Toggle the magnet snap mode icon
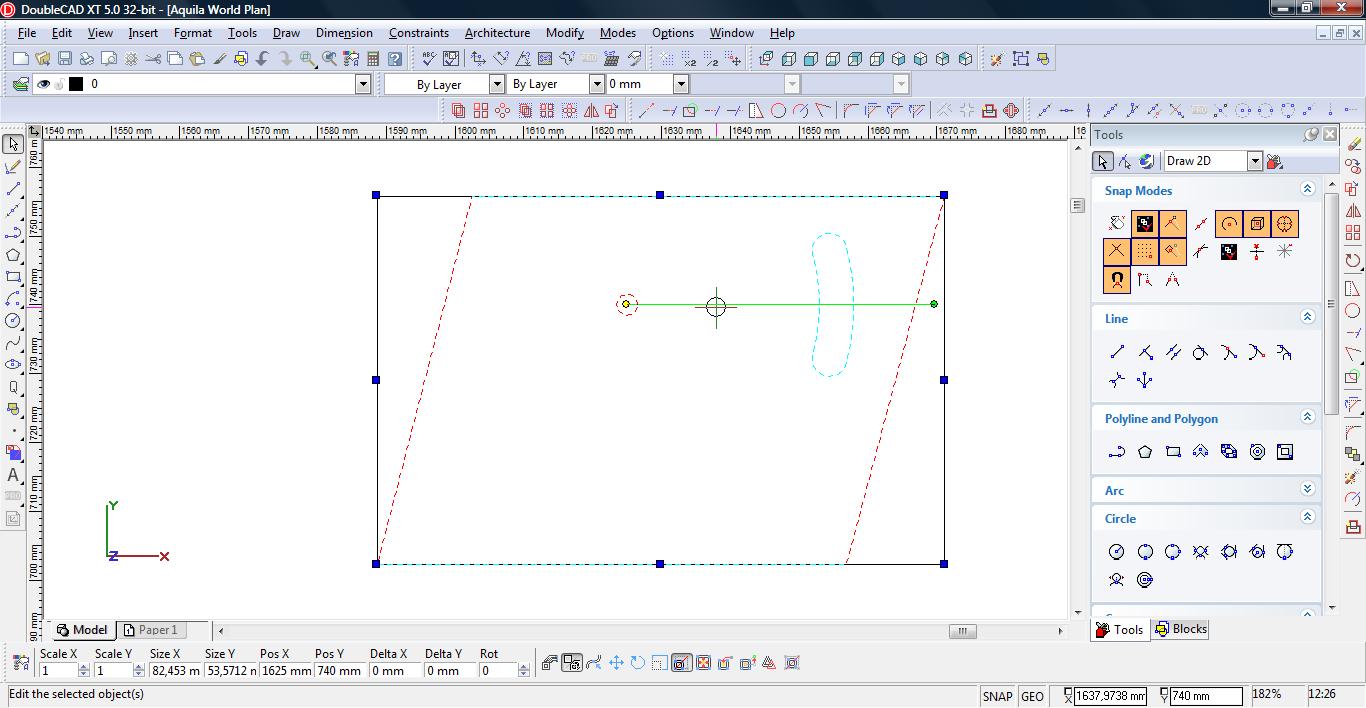 [x=1117, y=280]
